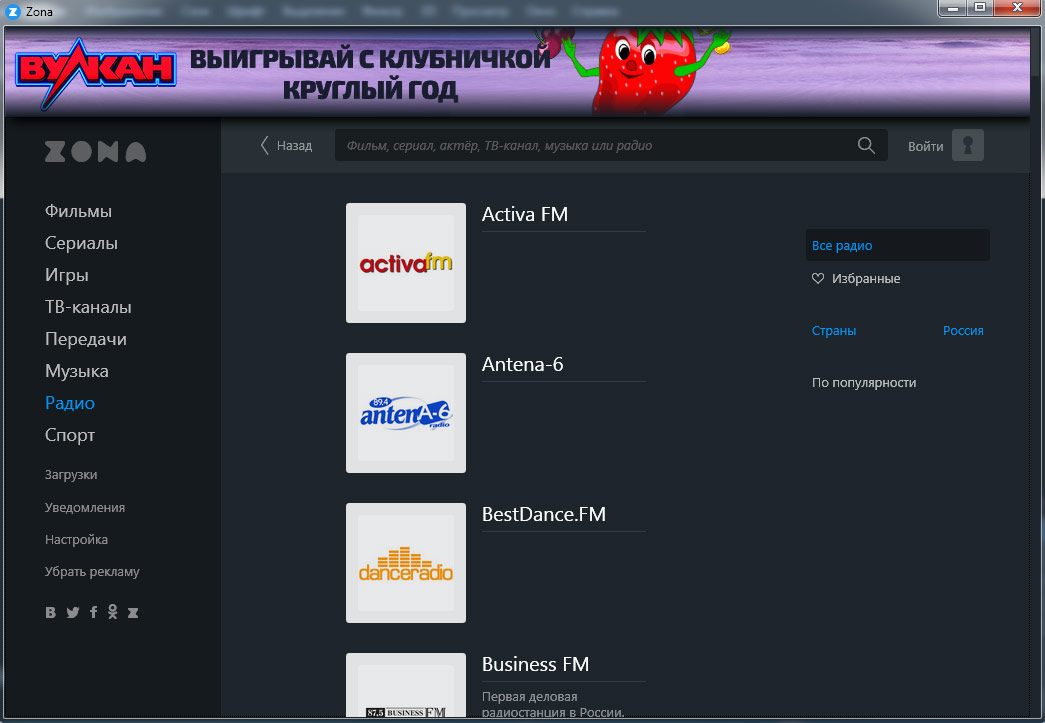The width and height of the screenshot is (1045, 723).
Task: Open the VK social link icon
Action: tap(51, 612)
